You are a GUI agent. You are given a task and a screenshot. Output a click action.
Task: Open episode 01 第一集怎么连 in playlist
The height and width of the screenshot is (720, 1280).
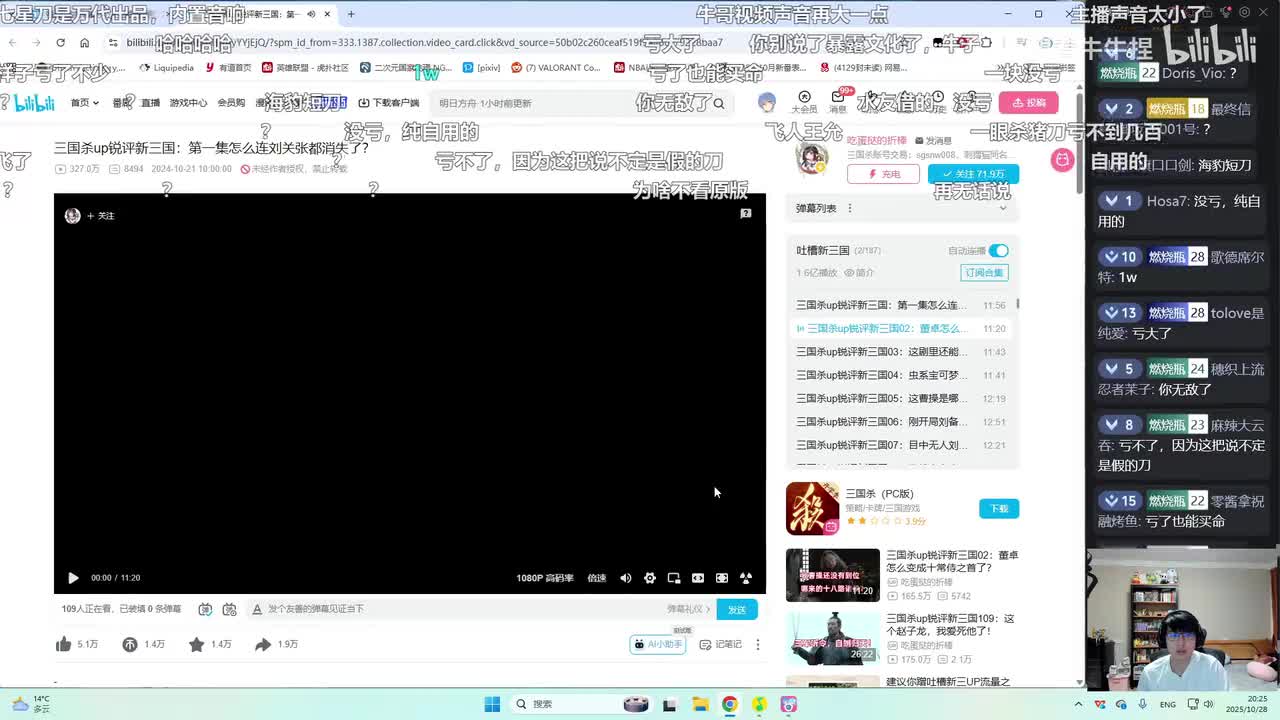tap(901, 305)
